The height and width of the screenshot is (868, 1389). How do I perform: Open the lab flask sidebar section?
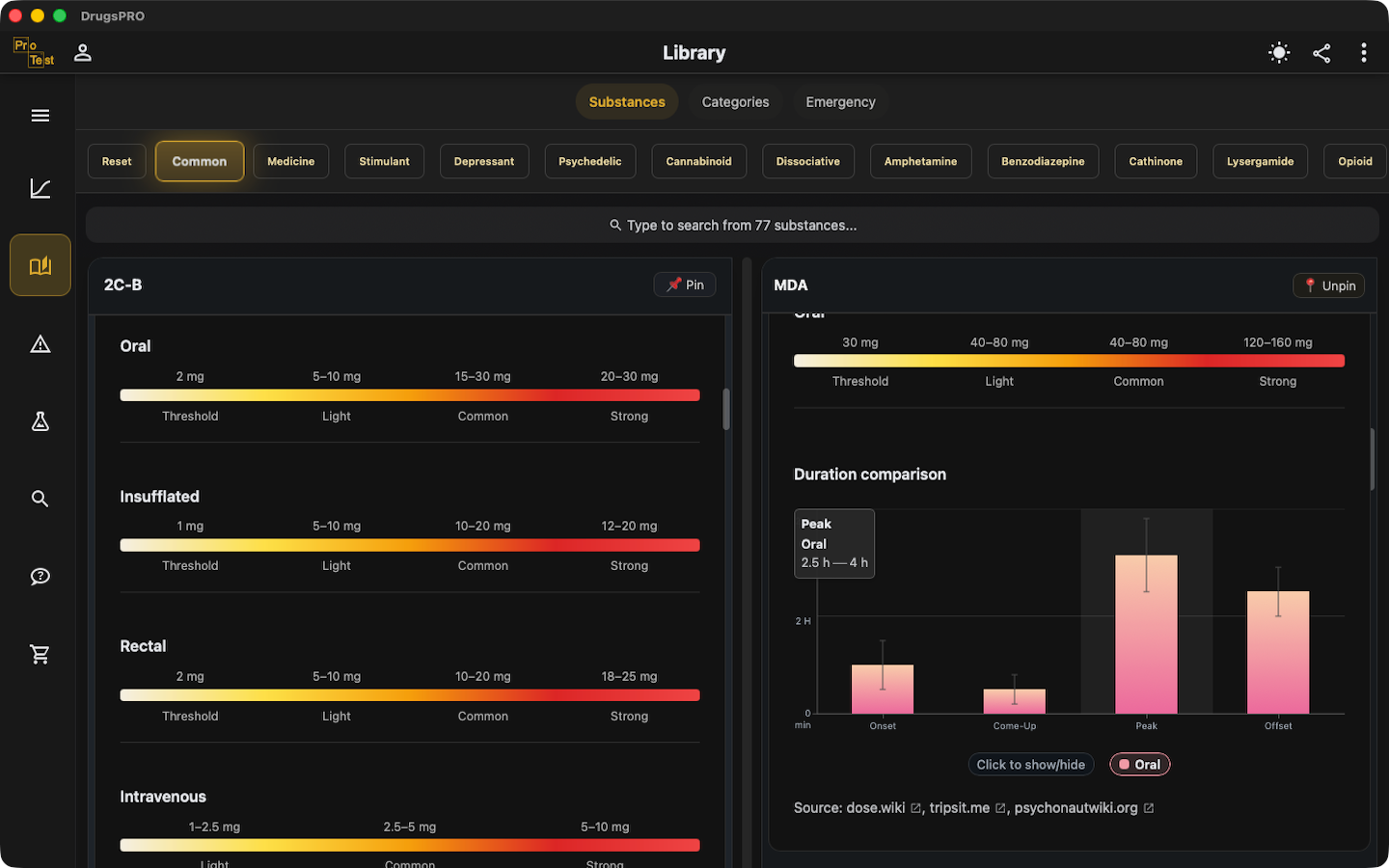pyautogui.click(x=40, y=421)
